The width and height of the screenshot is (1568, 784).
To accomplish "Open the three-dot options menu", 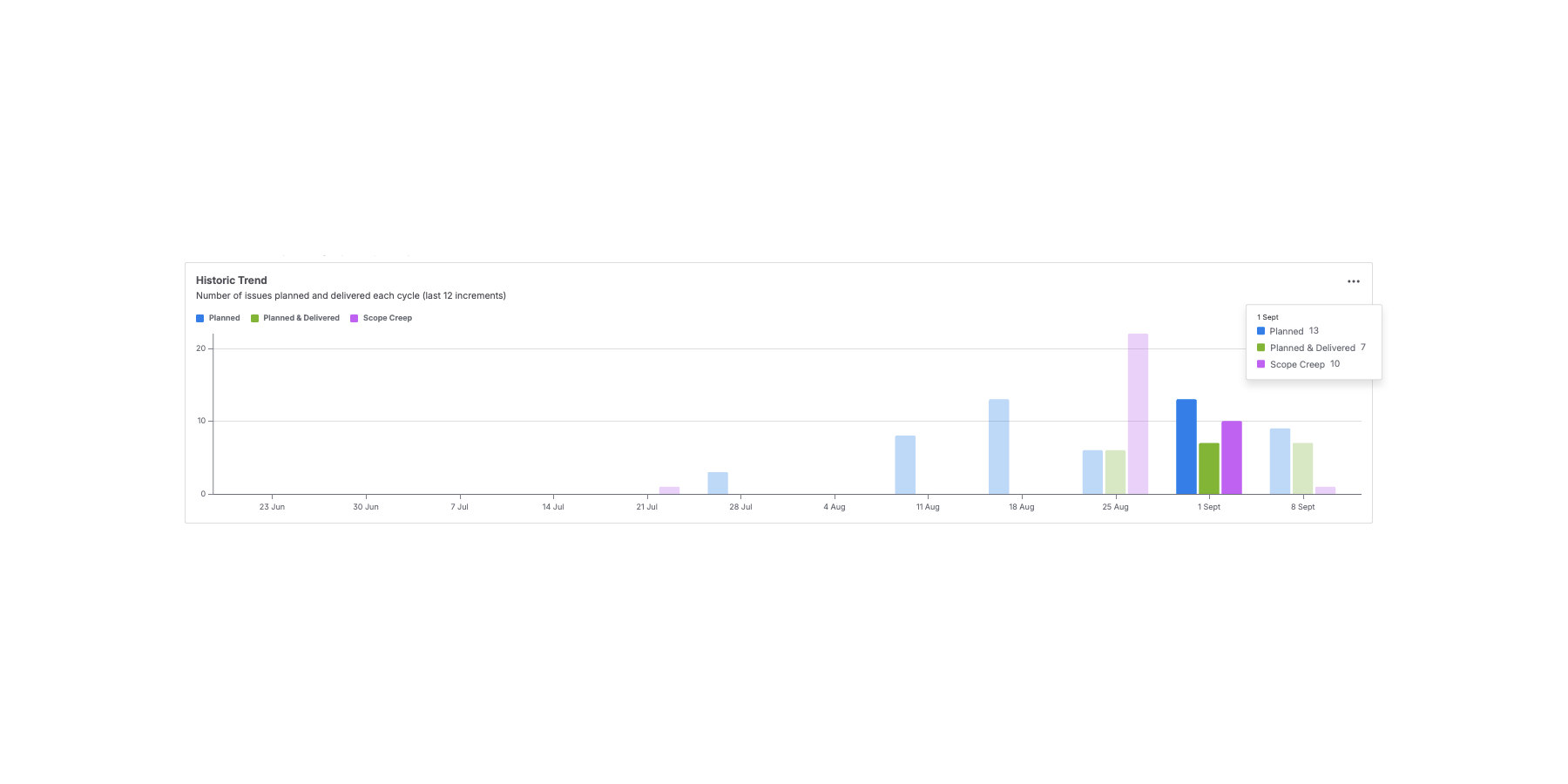I will (x=1353, y=281).
